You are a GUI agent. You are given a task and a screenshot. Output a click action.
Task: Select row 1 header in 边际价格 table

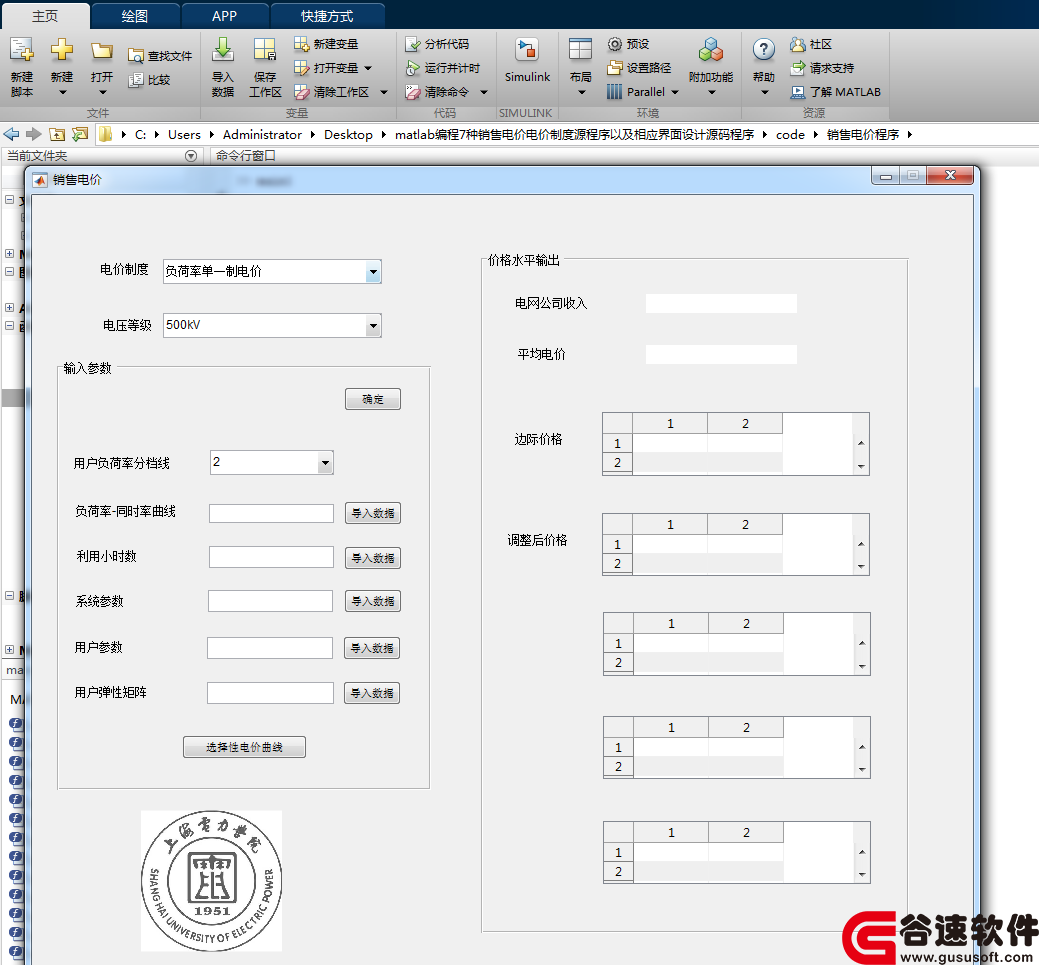(618, 443)
